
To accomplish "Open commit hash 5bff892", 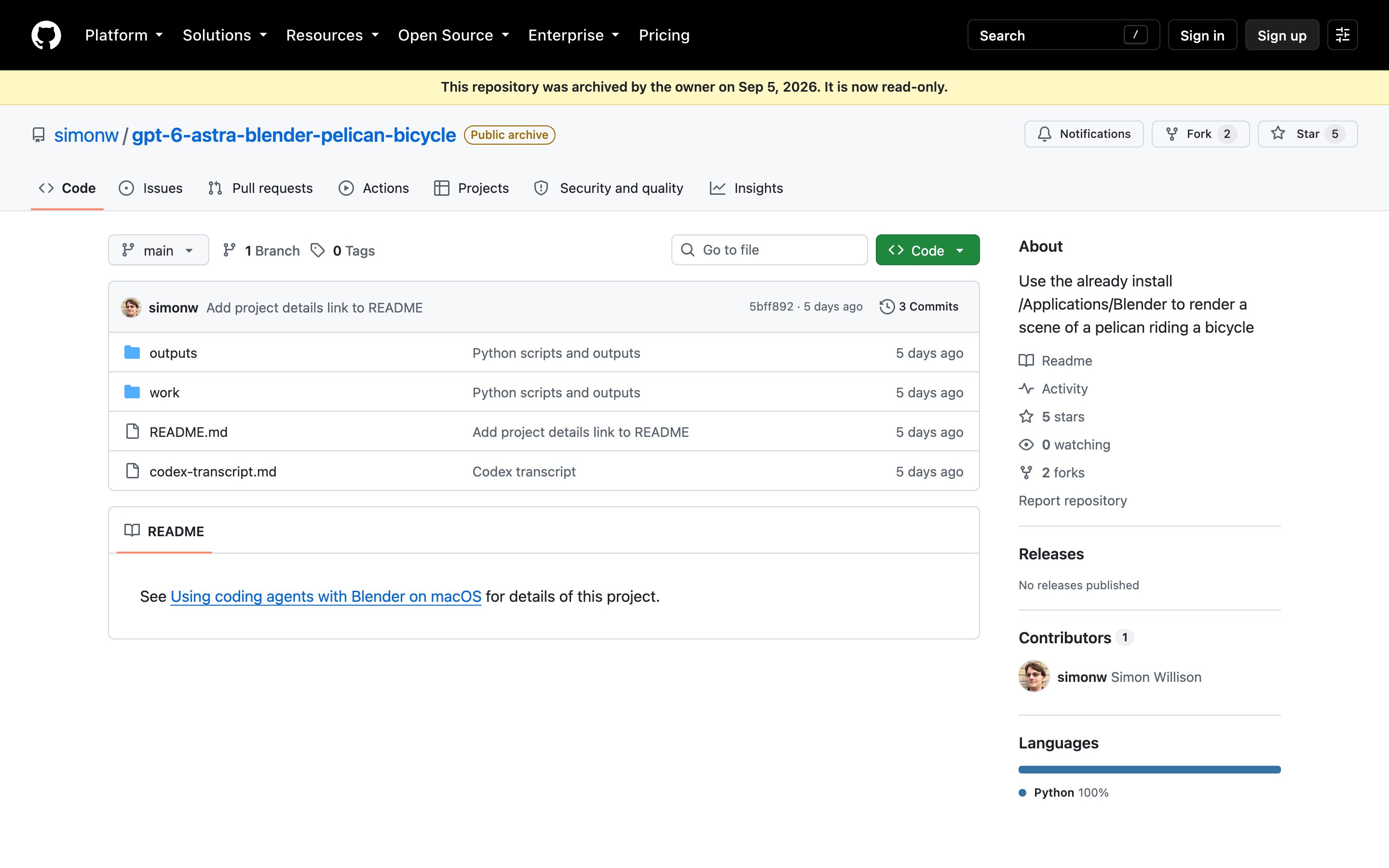I will 771,307.
